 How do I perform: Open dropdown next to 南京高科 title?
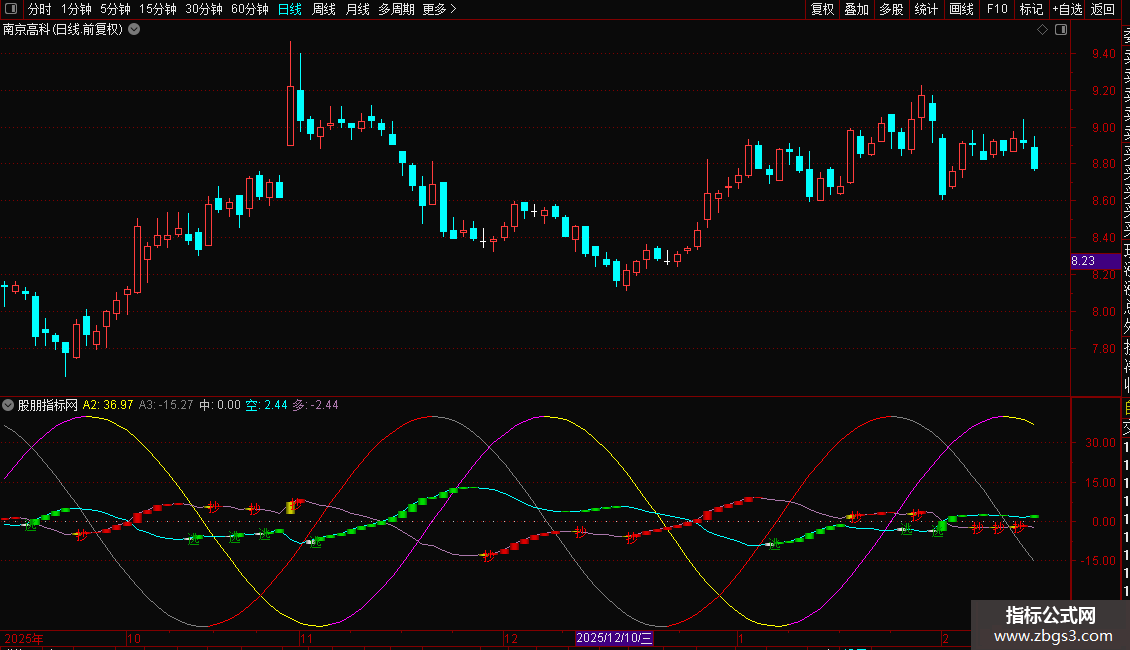(134, 30)
